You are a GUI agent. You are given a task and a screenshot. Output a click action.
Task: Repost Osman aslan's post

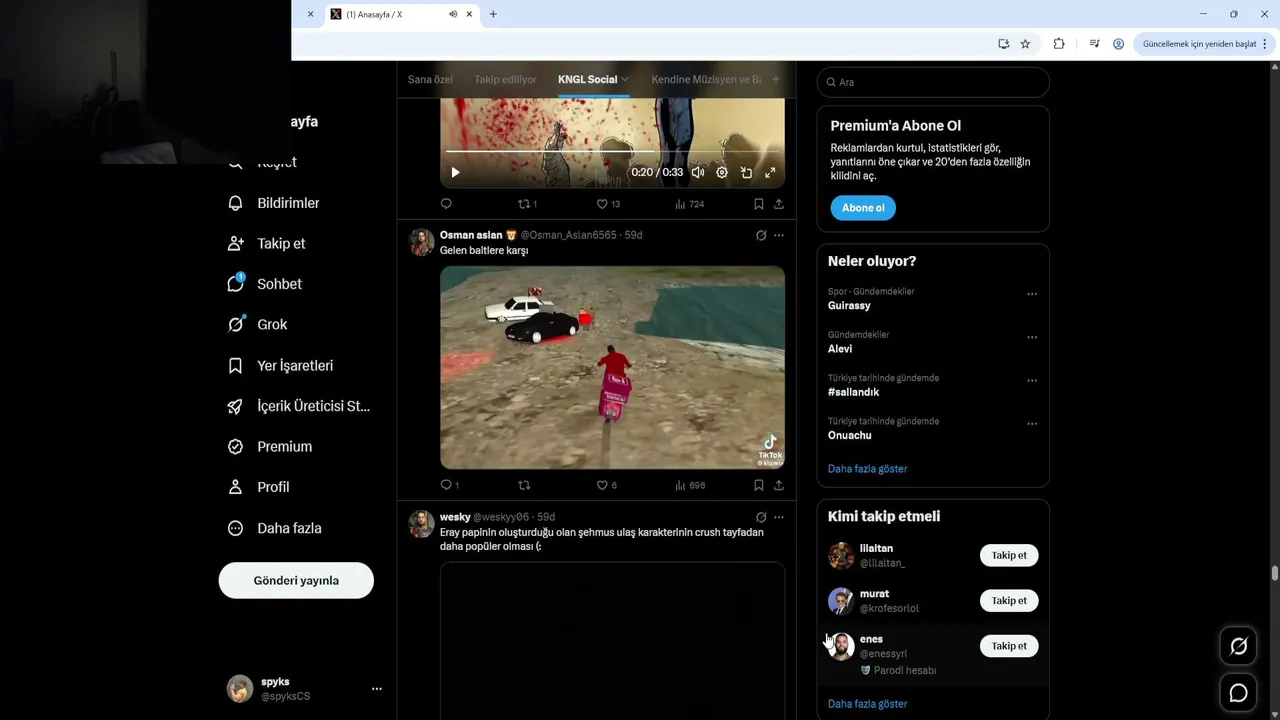[x=524, y=485]
